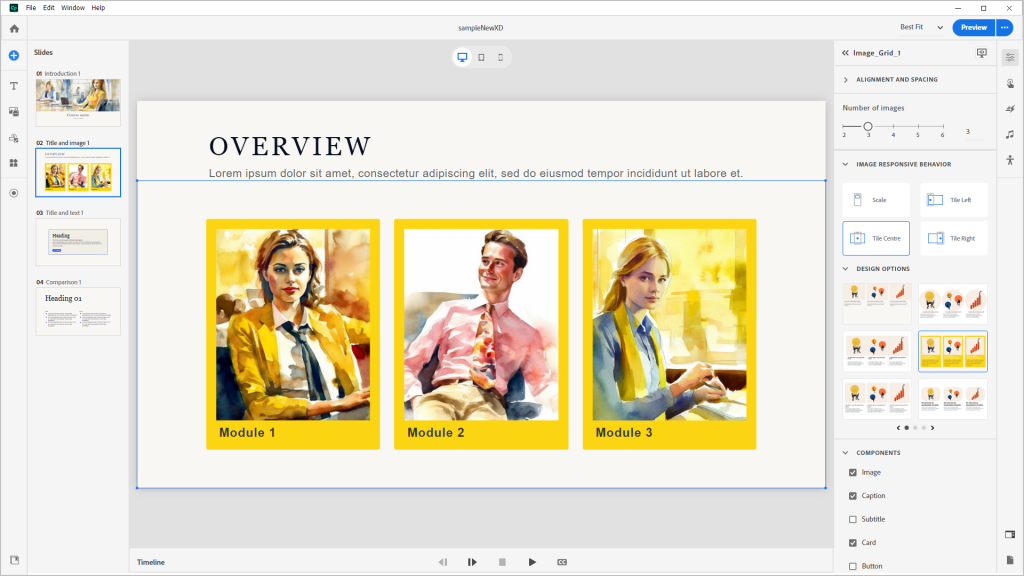This screenshot has height=576, width=1024.
Task: Select the Tile Left responsive option
Action: pyautogui.click(x=953, y=200)
